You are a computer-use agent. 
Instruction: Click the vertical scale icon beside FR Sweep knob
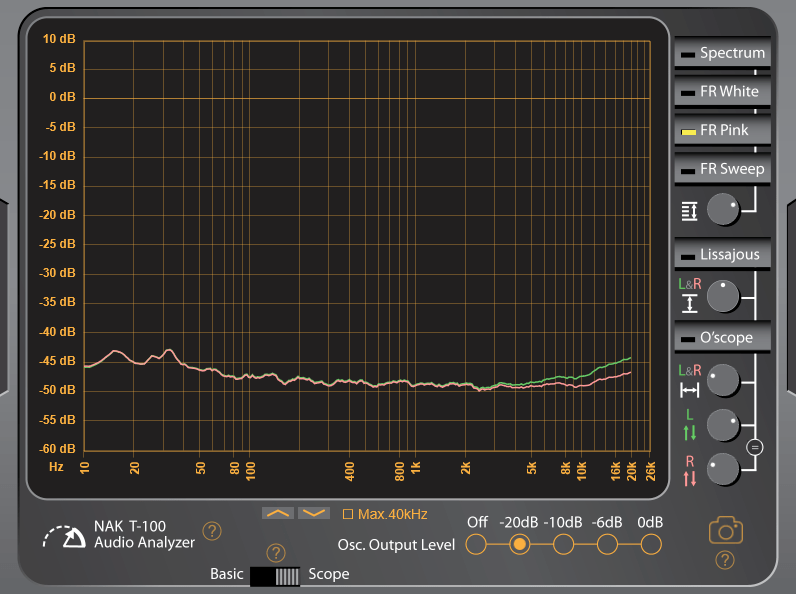click(x=689, y=211)
